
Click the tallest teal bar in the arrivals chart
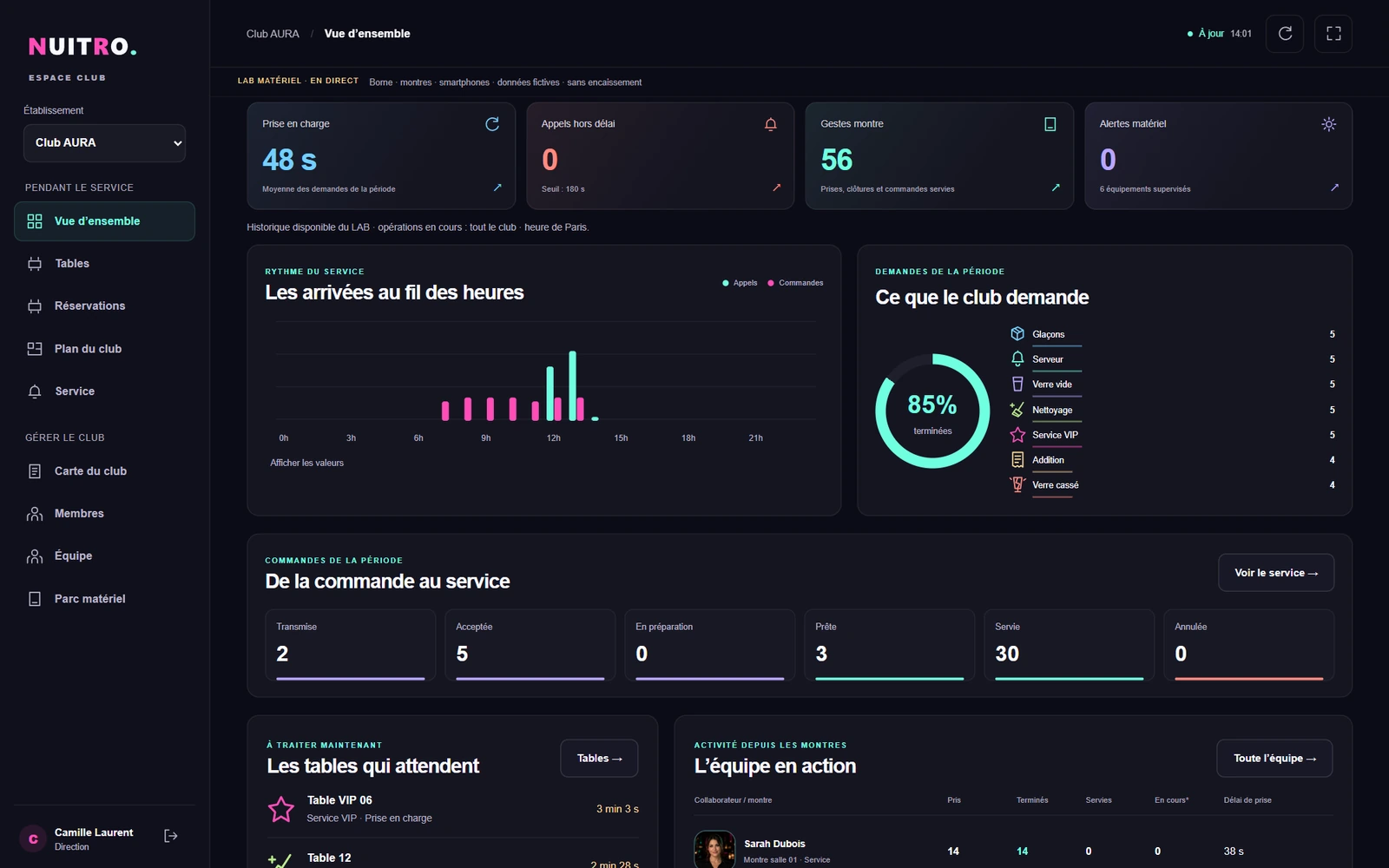(x=572, y=385)
